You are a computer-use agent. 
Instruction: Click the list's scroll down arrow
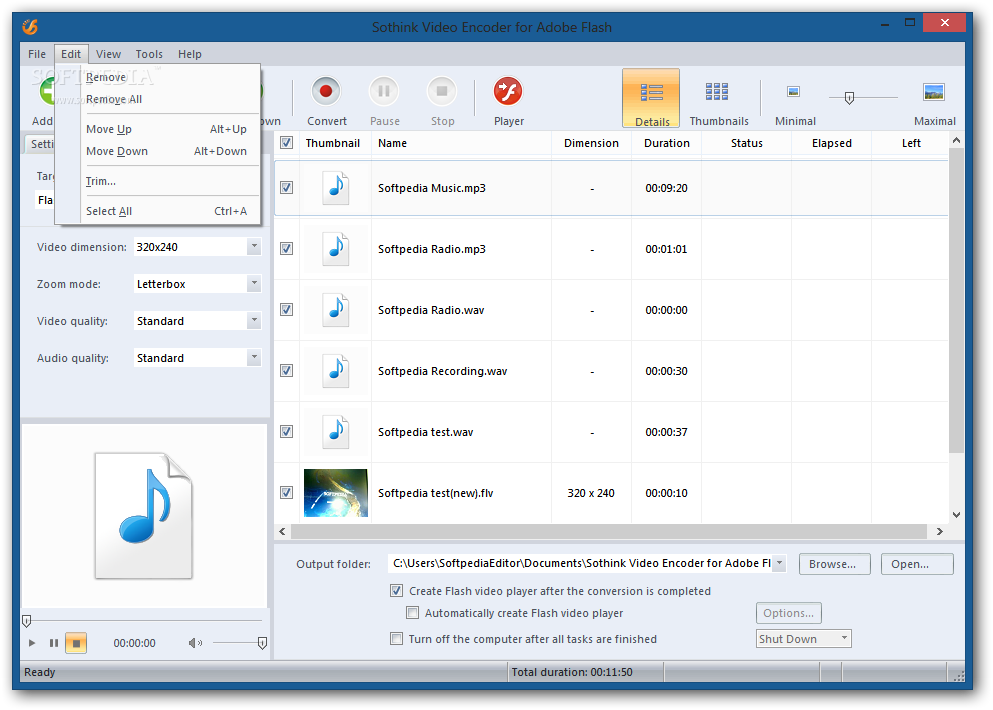click(x=956, y=515)
